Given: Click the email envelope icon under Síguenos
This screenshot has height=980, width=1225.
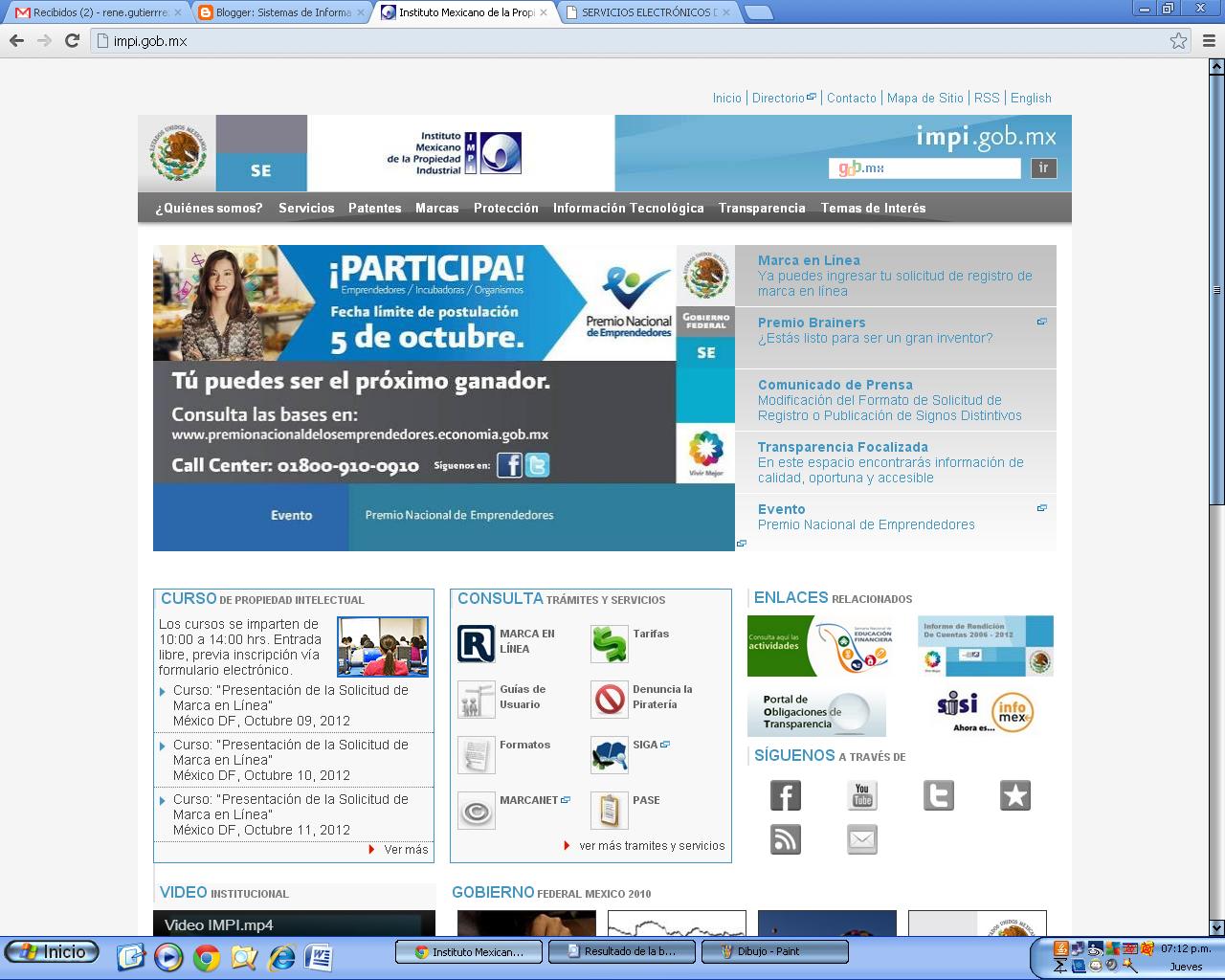Looking at the screenshot, I should [x=862, y=839].
